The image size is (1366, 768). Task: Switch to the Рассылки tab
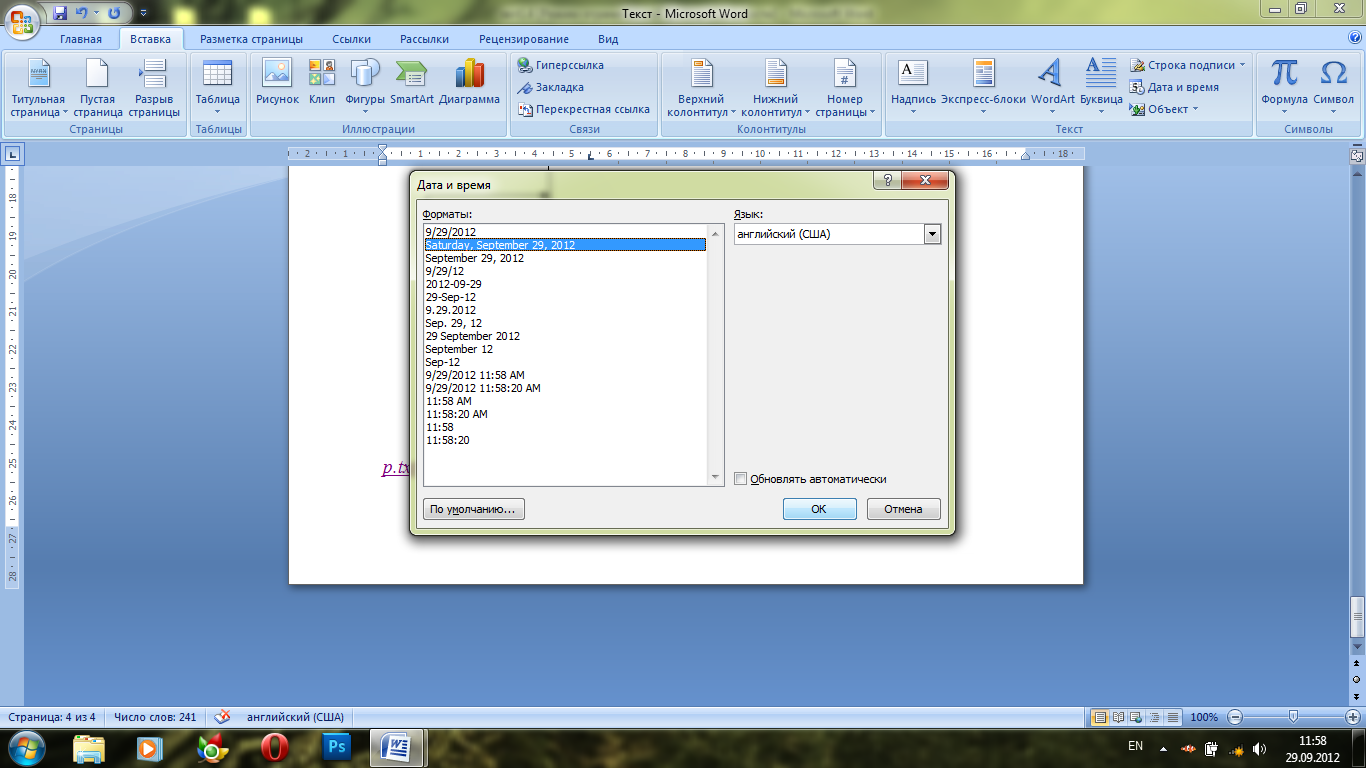pyautogui.click(x=425, y=39)
